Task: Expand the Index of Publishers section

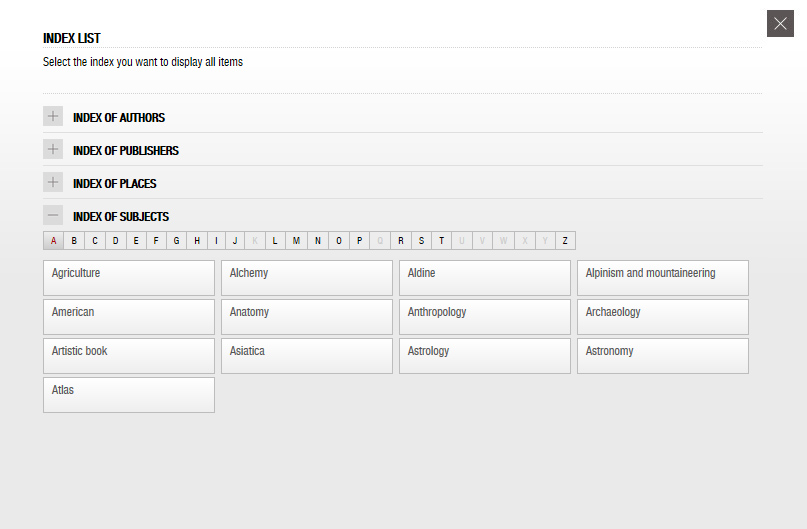Action: point(53,149)
